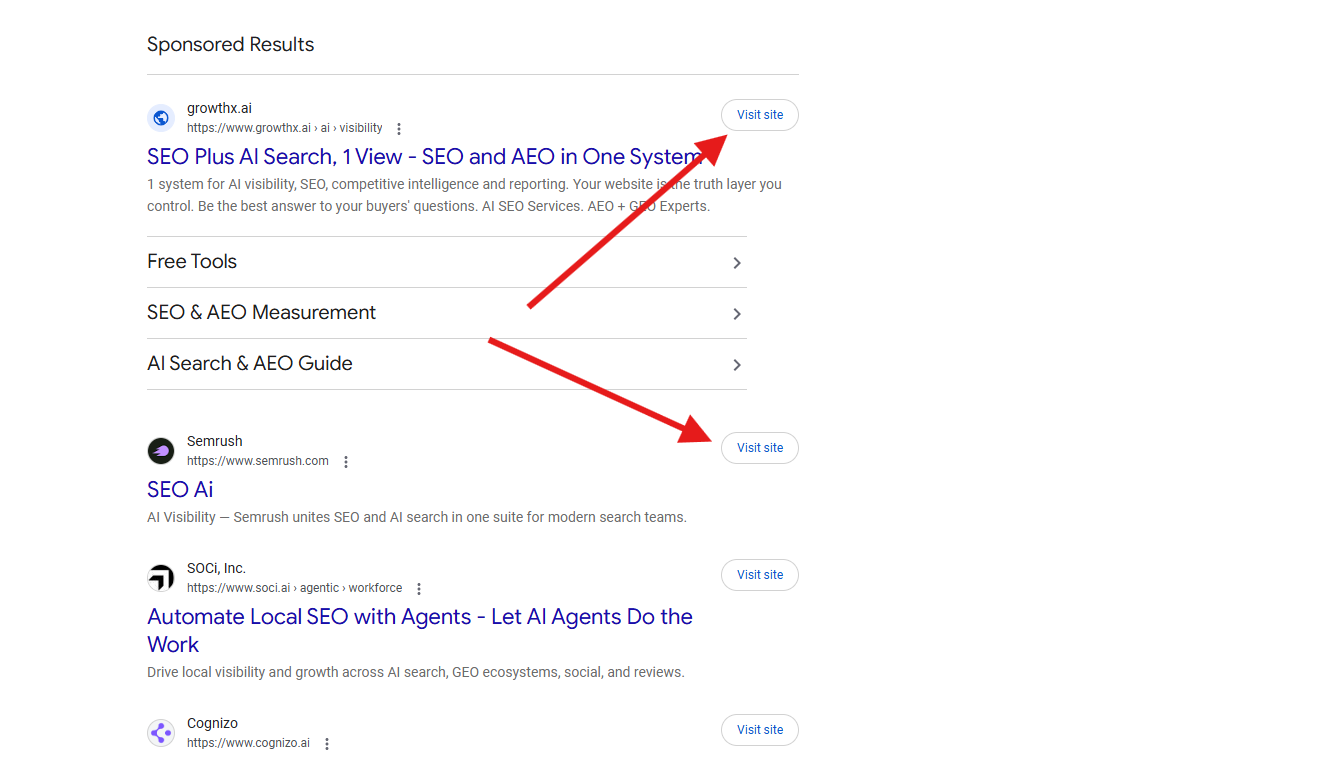The image size is (1340, 757).
Task: Open three-dot menu beside semrush.com URL
Action: click(346, 462)
